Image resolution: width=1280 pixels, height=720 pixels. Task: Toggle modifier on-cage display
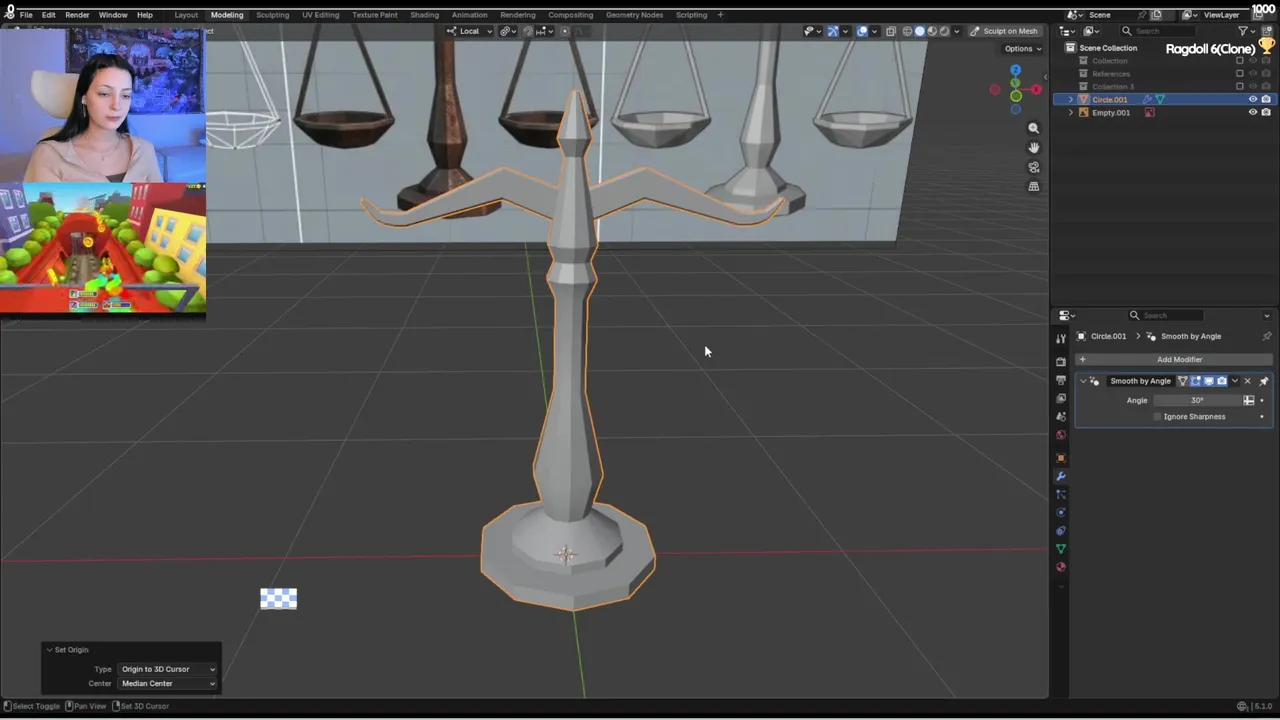1183,381
